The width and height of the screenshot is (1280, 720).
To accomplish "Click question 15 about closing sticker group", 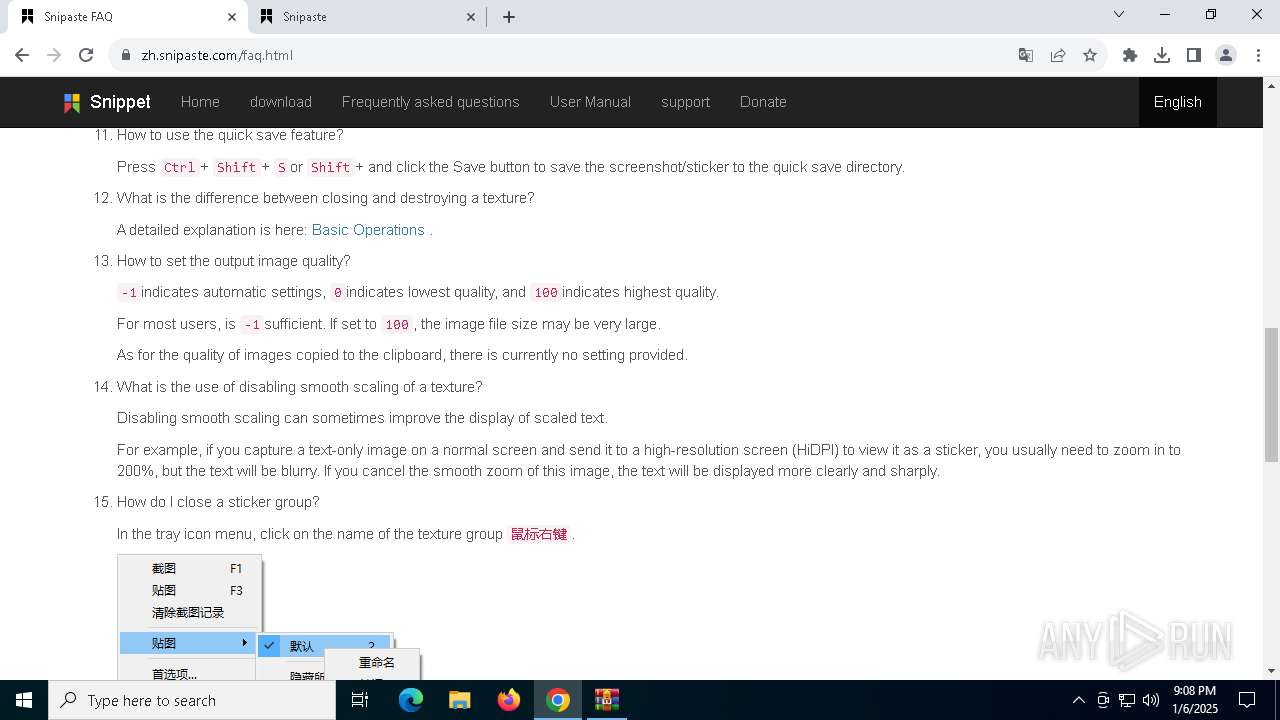I will click(x=218, y=502).
